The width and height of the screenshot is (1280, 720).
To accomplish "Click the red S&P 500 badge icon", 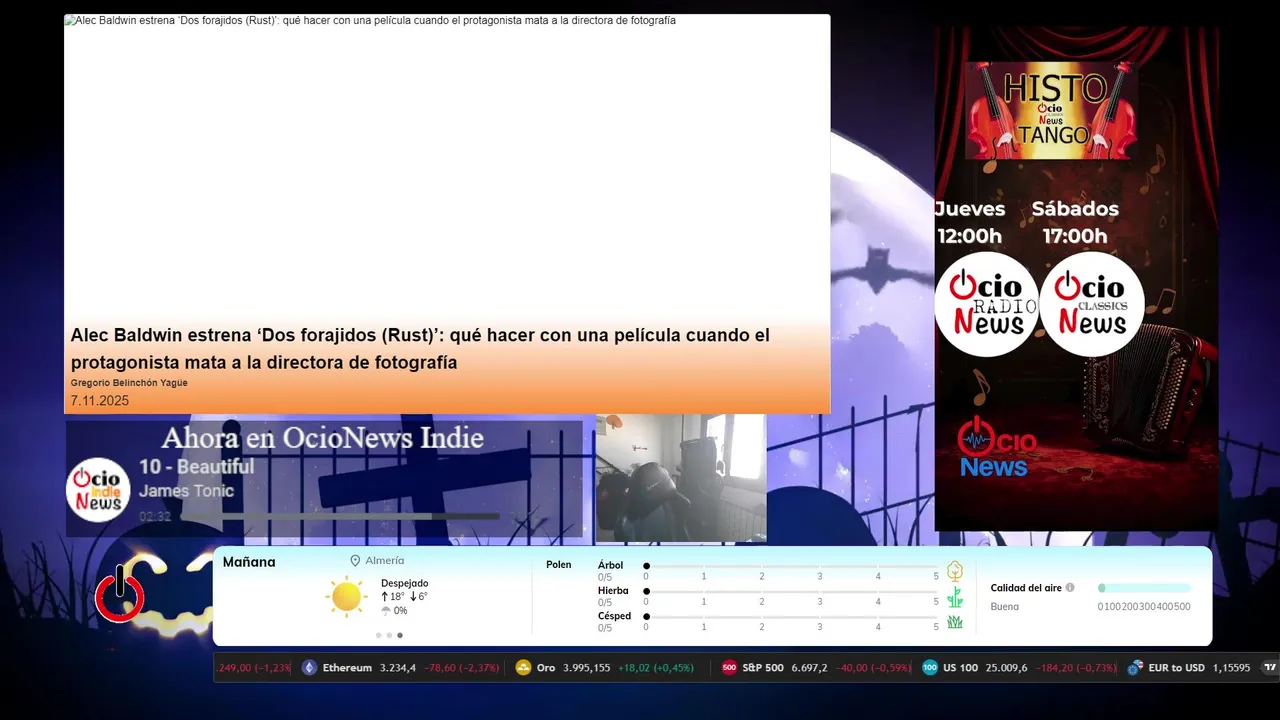I will (729, 668).
